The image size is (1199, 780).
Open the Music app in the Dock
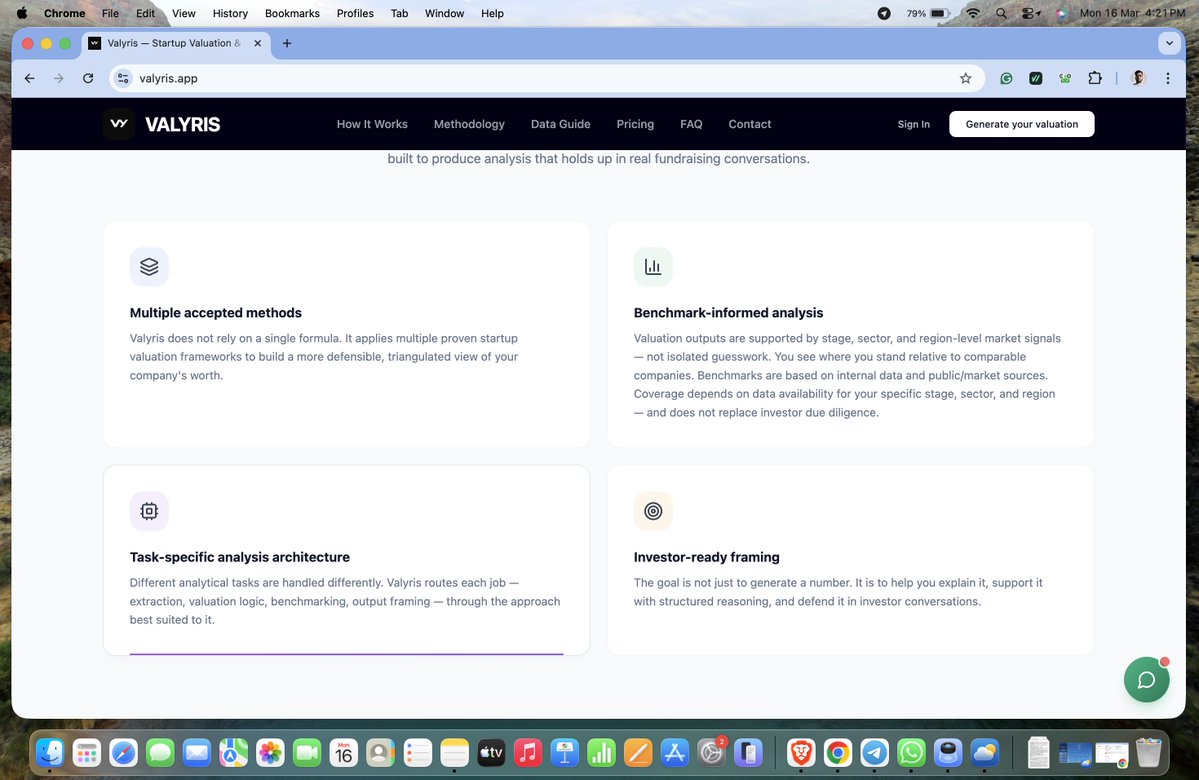tap(528, 753)
